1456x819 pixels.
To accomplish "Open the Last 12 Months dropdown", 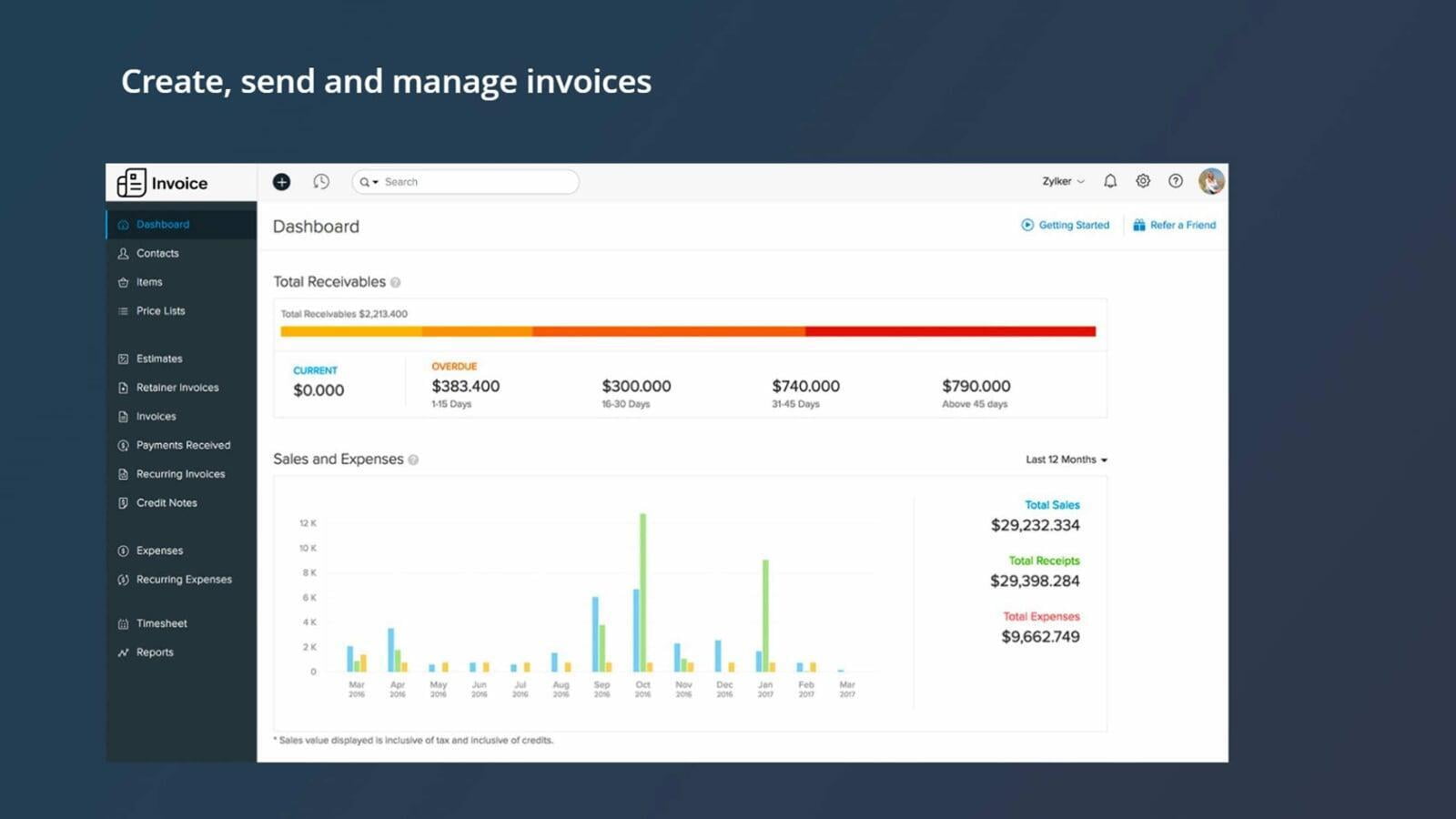I will [1067, 460].
